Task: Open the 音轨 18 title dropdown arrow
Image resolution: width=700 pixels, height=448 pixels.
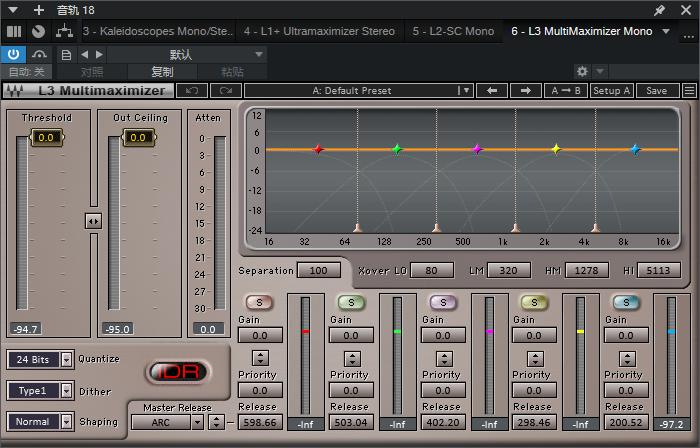Action: coord(13,10)
